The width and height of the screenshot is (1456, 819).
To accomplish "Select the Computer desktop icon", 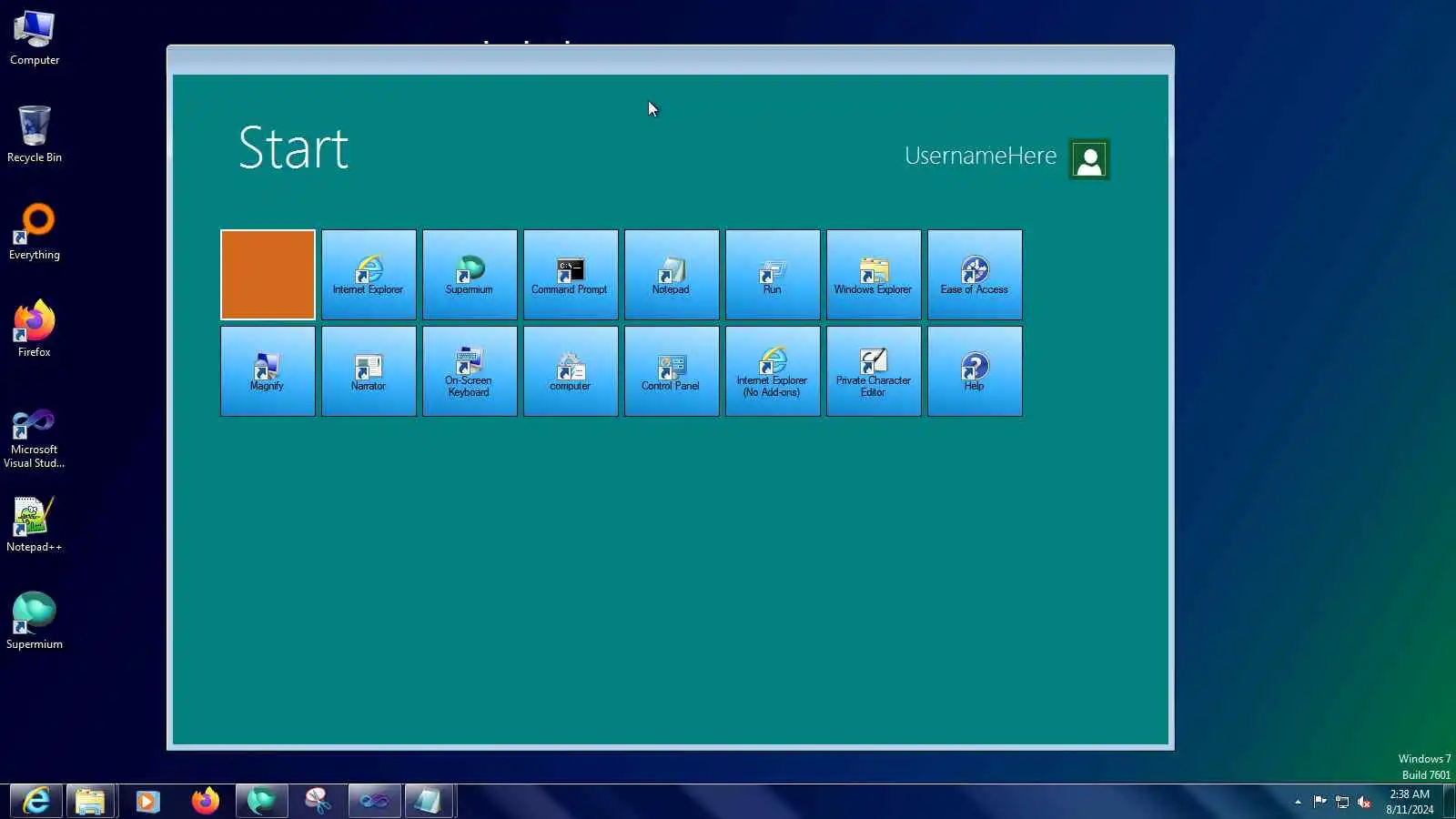I will click(x=35, y=38).
